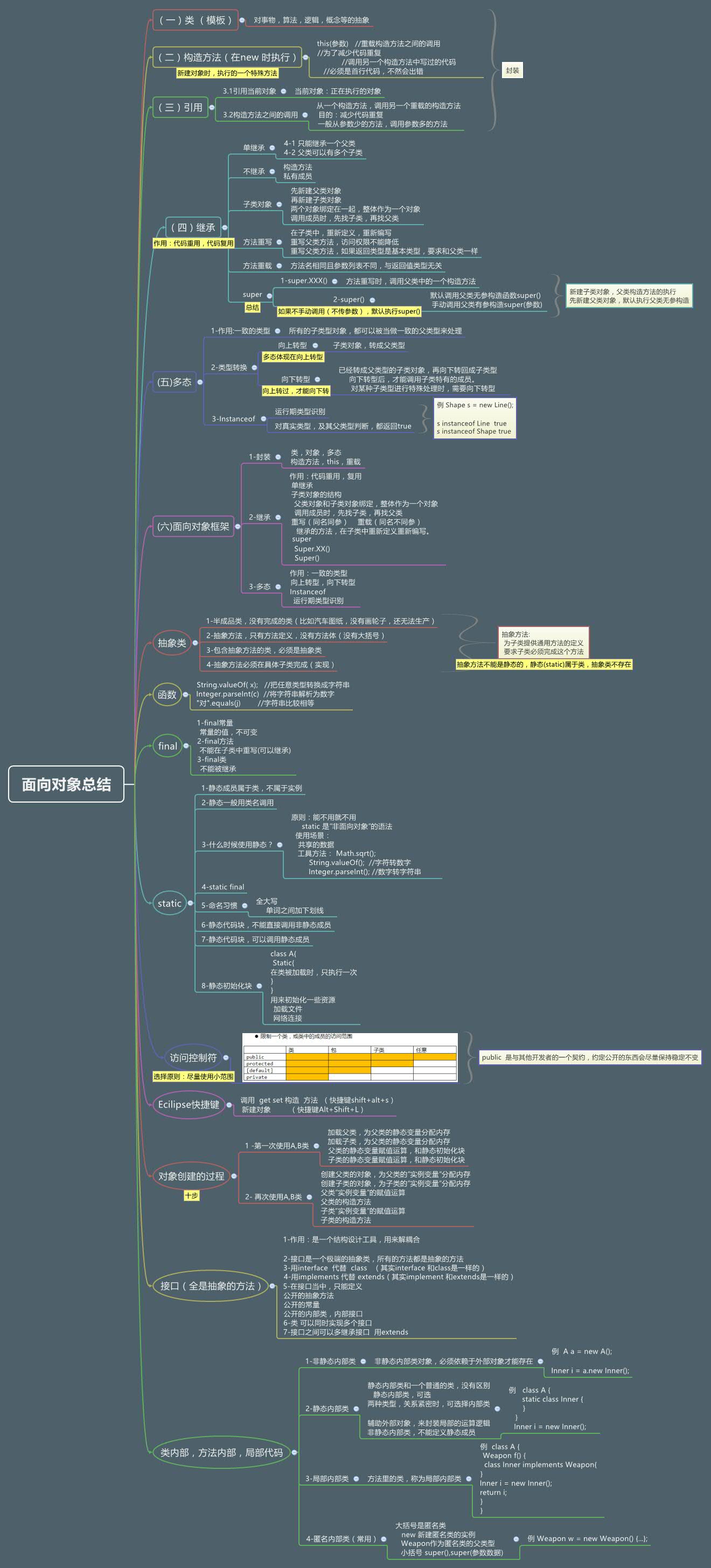Collapse the （四）继承 branch circle
The width and height of the screenshot is (711, 1568).
pos(225,228)
